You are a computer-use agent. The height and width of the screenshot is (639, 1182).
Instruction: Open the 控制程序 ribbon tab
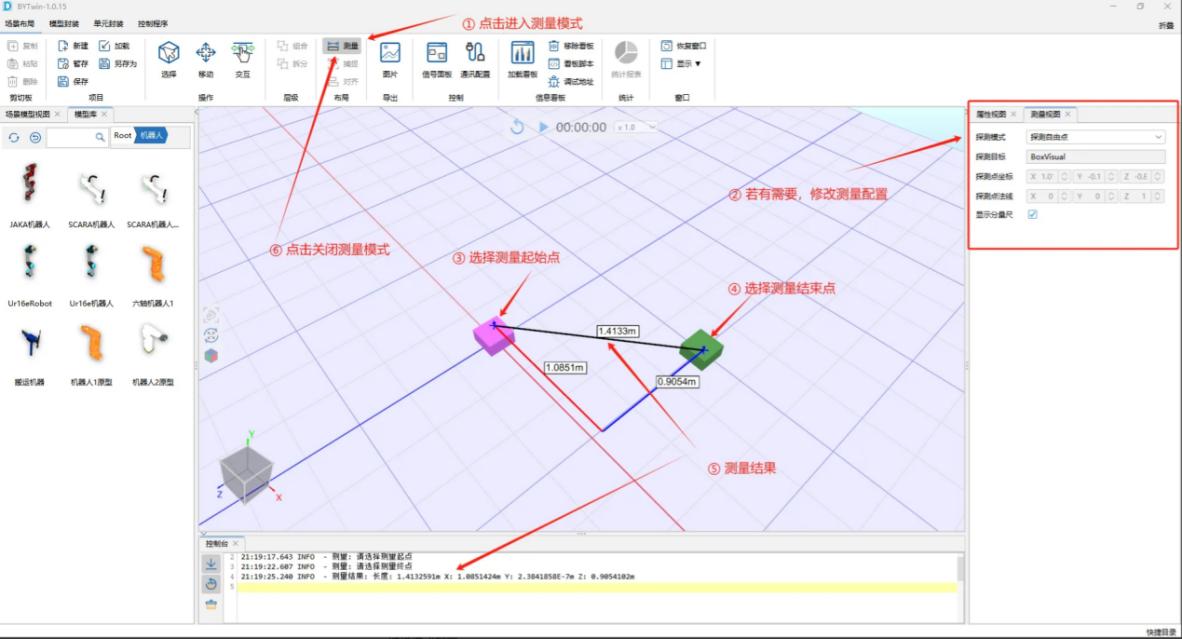pyautogui.click(x=152, y=23)
